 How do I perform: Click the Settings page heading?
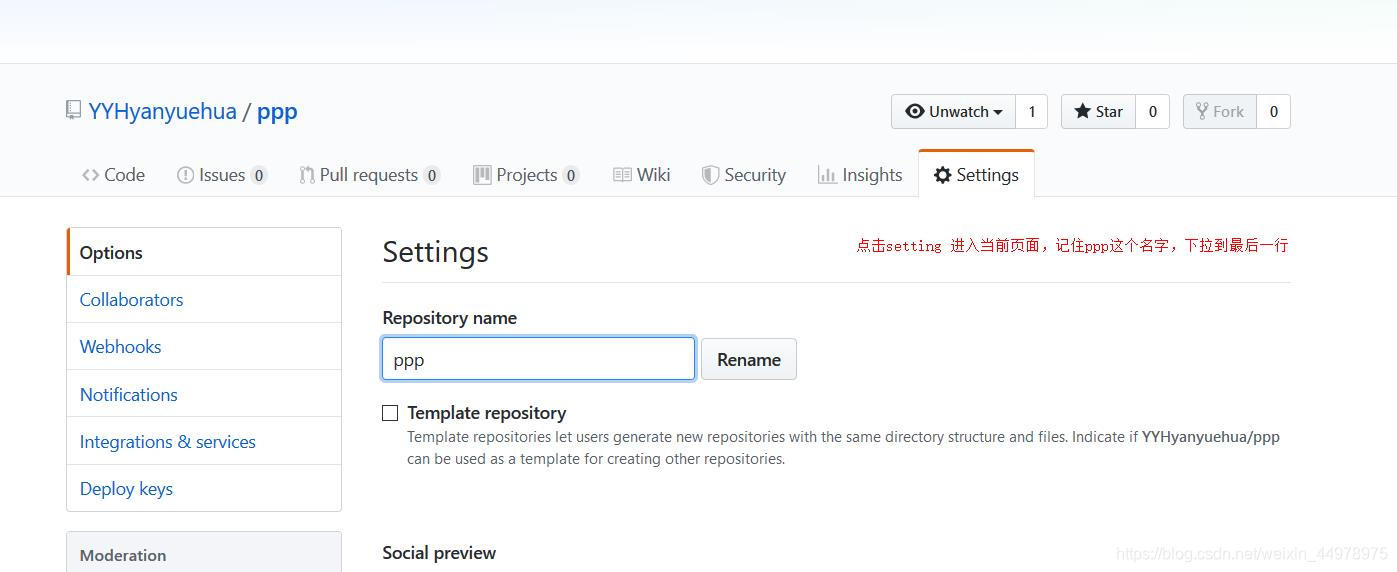click(435, 252)
